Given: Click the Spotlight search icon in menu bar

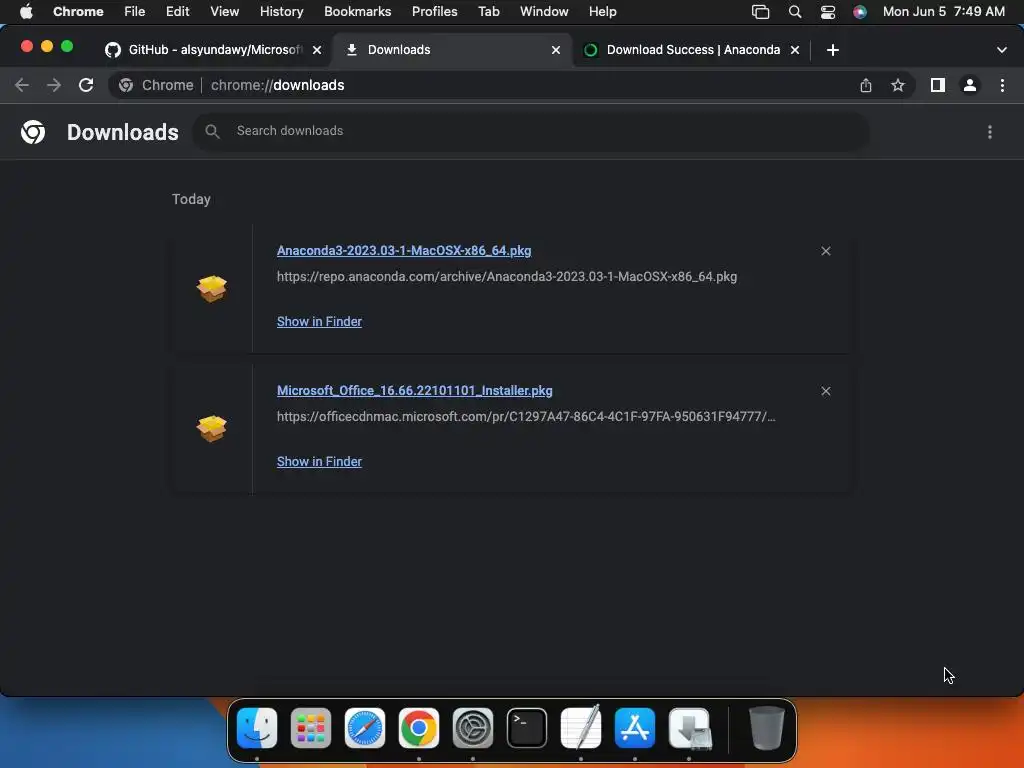Looking at the screenshot, I should (795, 12).
